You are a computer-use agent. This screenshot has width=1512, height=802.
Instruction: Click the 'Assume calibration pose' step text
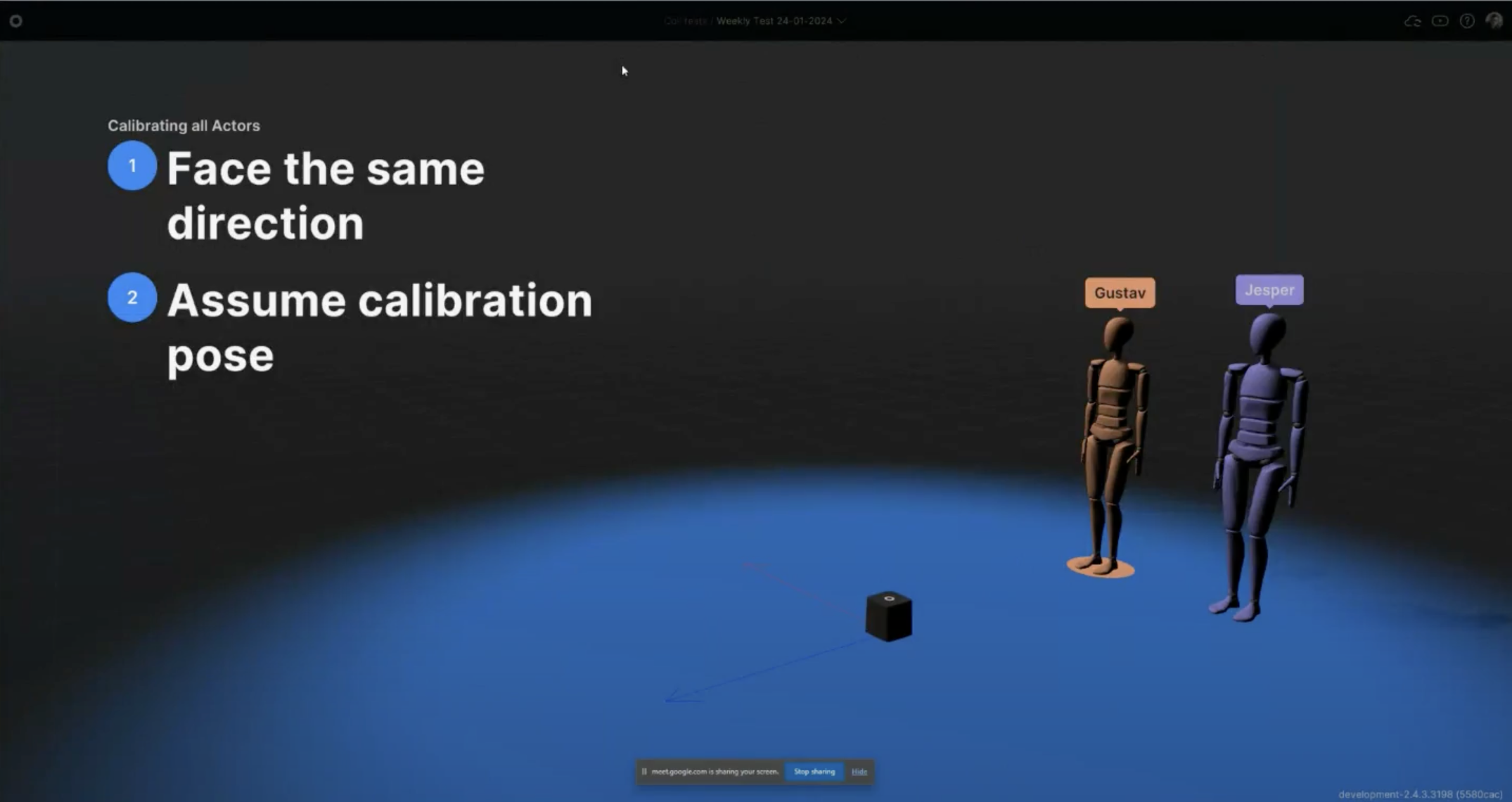point(380,328)
